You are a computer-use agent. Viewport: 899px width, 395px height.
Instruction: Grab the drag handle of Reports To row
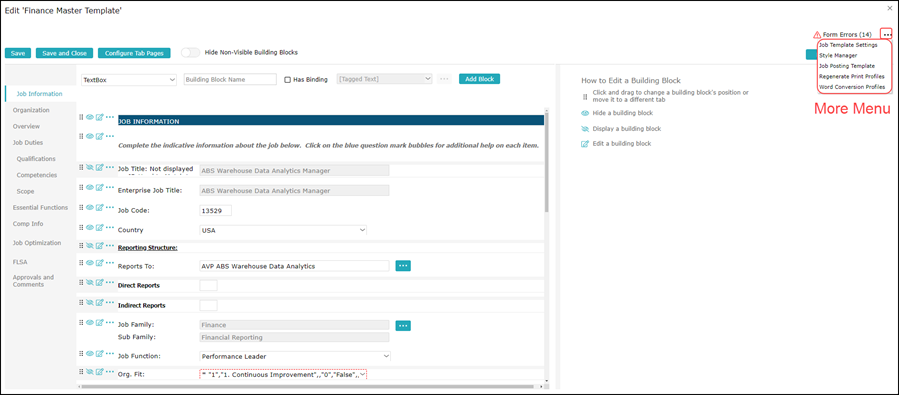pyautogui.click(x=81, y=263)
